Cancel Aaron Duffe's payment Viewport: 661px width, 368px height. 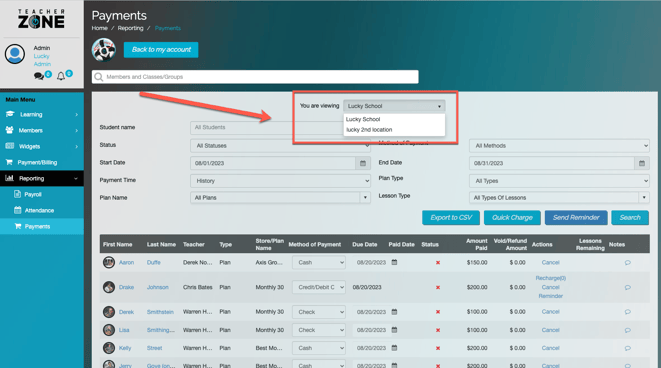550,263
